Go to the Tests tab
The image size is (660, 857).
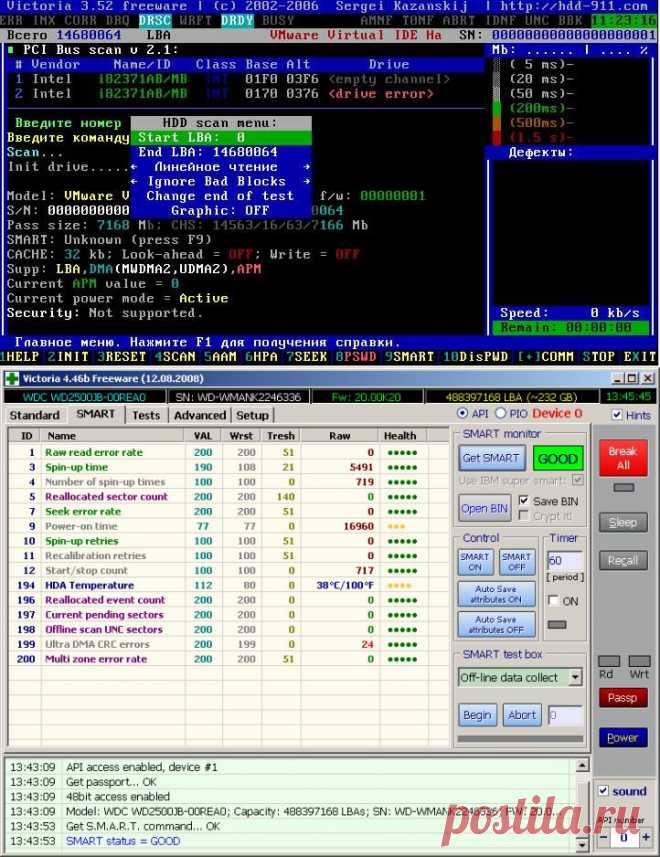tap(146, 415)
